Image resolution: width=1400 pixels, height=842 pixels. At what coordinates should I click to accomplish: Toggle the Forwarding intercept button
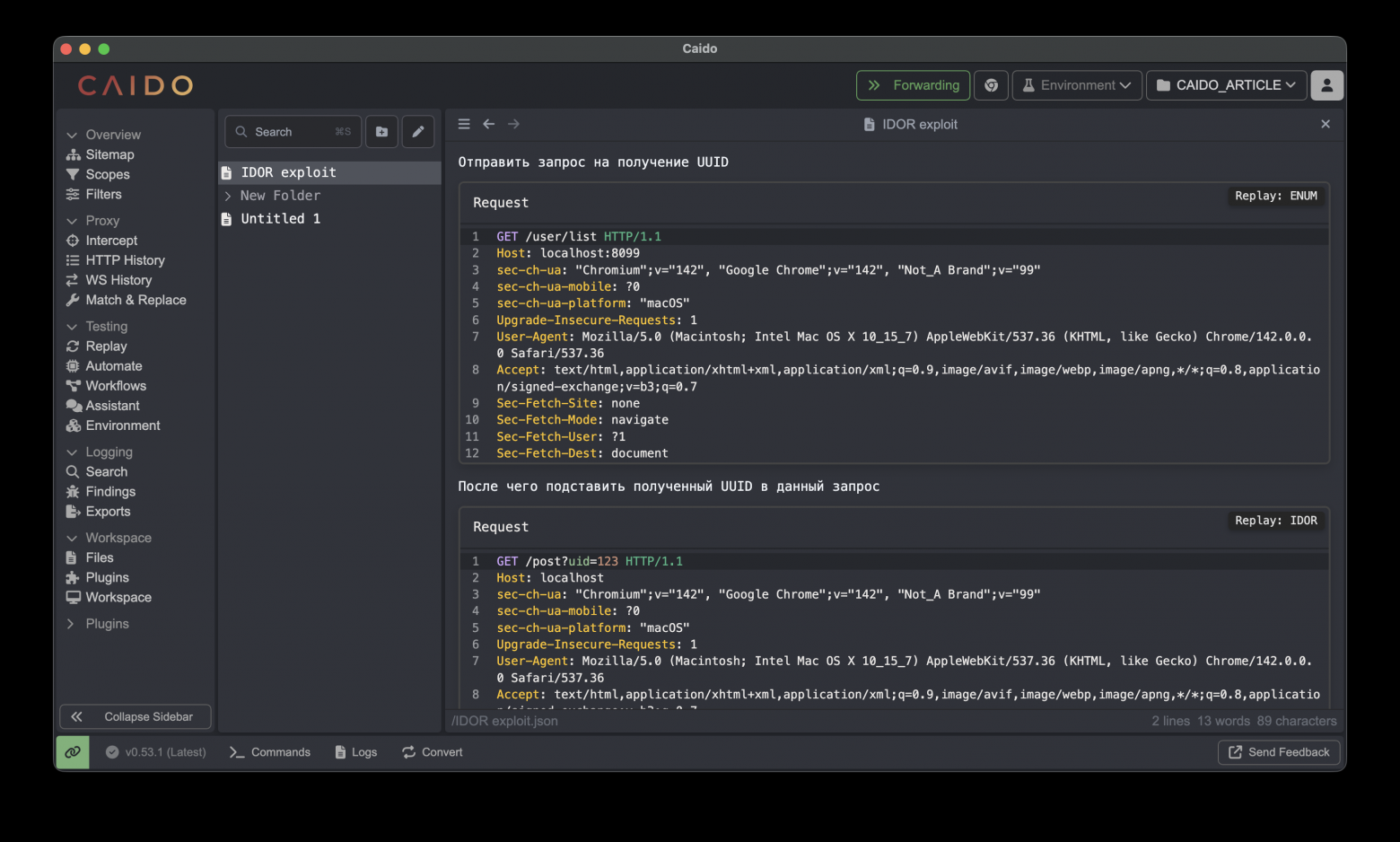tap(913, 85)
